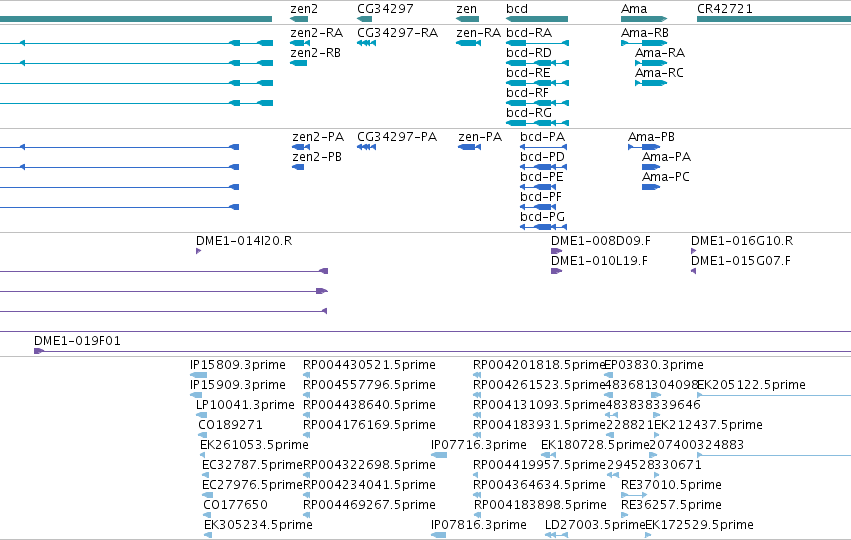Open the EK212437.5prime EST
The width and height of the screenshot is (851, 540).
708,425
